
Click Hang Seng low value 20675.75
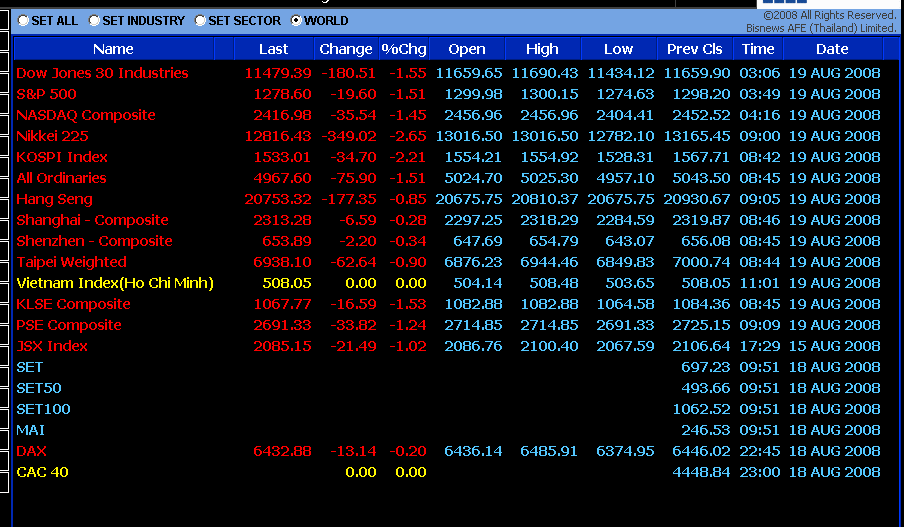pyautogui.click(x=621, y=199)
